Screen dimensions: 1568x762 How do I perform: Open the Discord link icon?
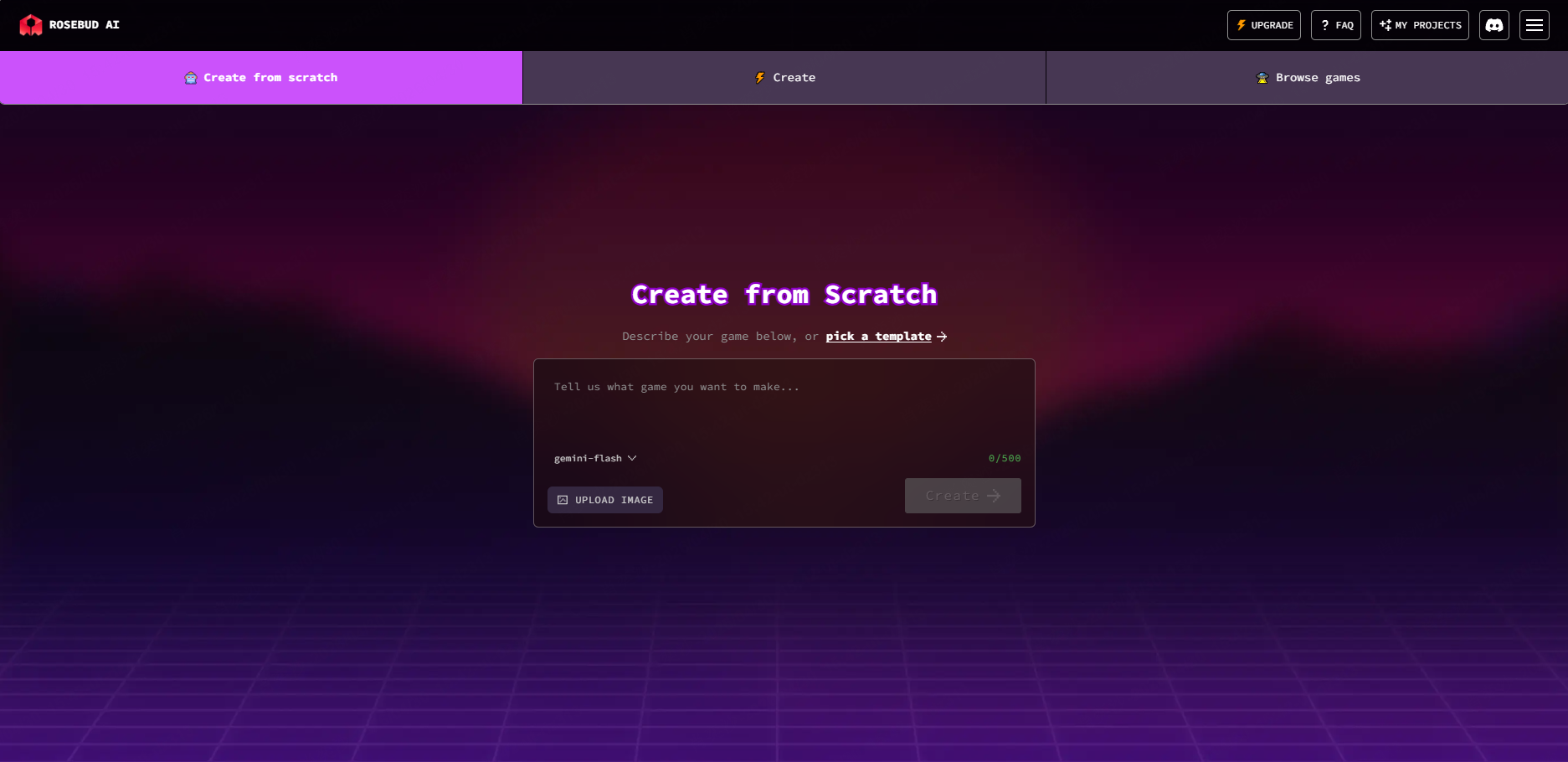coord(1494,25)
